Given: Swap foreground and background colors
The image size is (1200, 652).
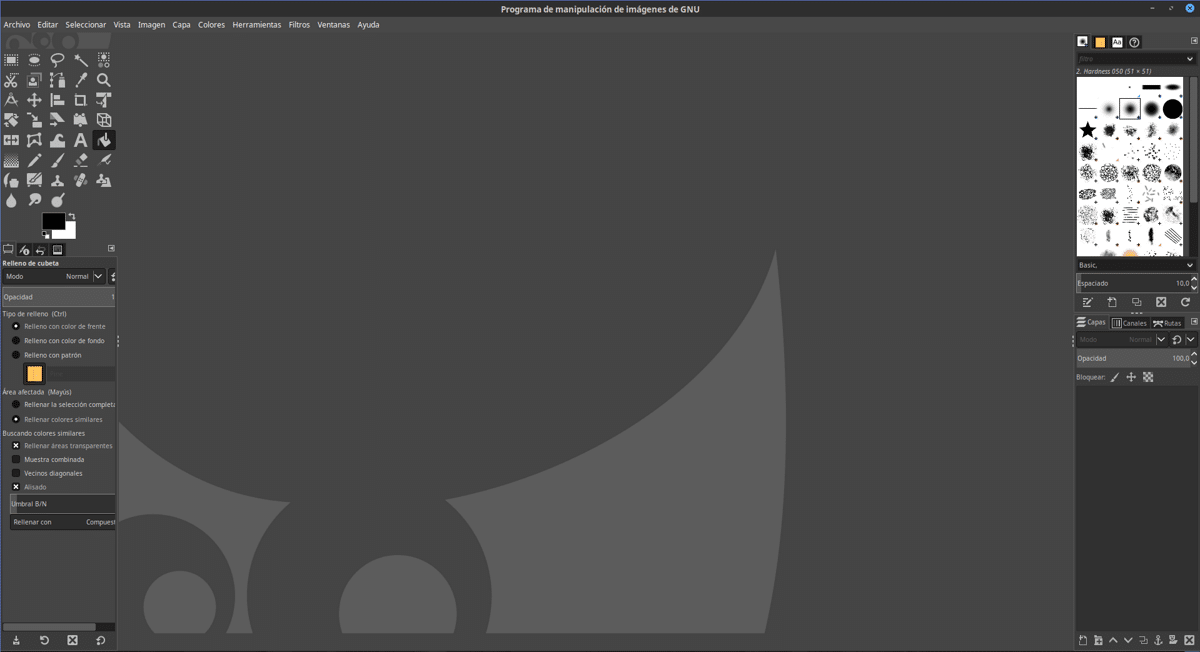Looking at the screenshot, I should 71,216.
